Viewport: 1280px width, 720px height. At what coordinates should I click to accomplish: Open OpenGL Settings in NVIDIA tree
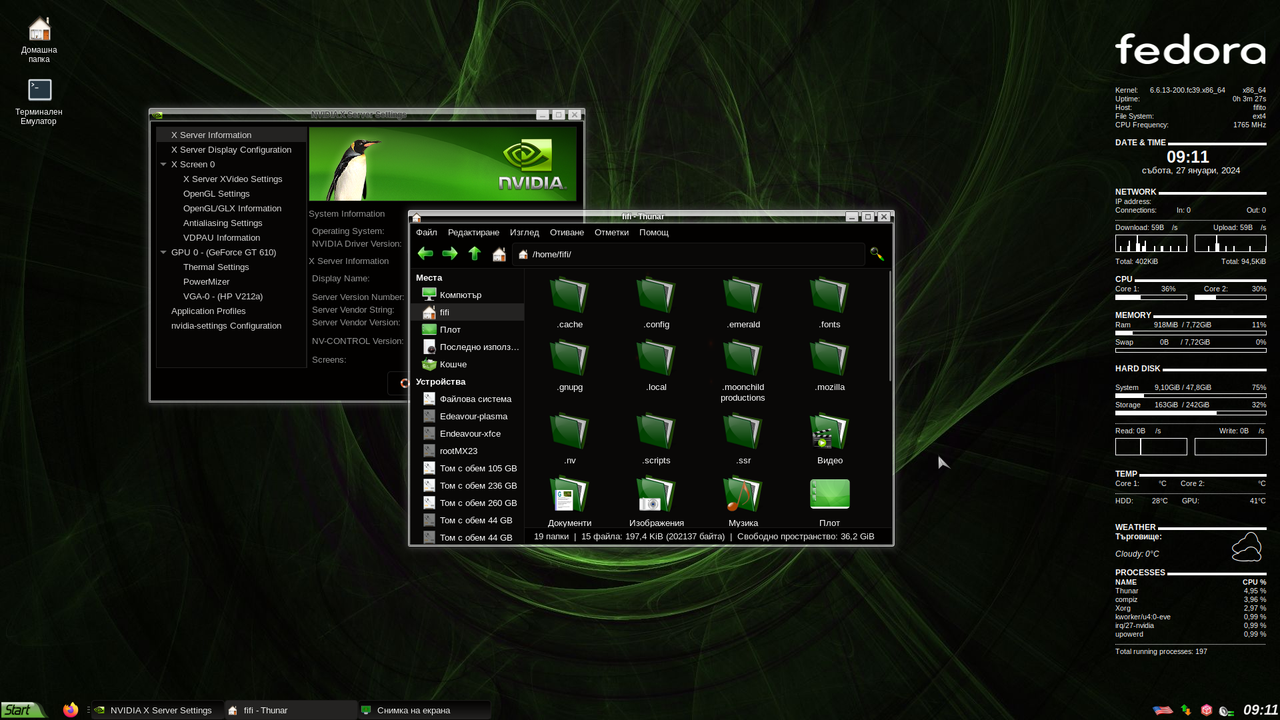[216, 194]
